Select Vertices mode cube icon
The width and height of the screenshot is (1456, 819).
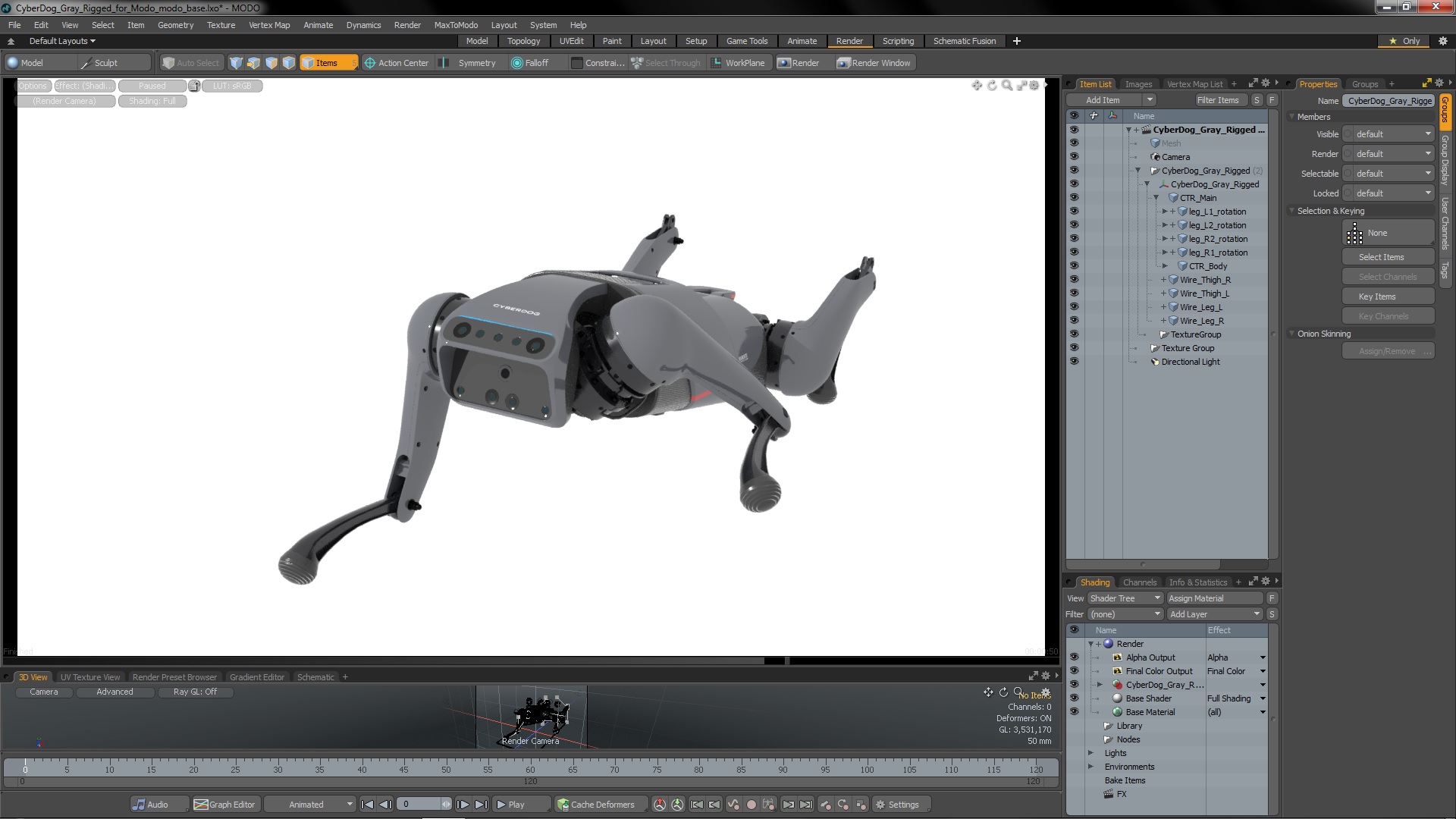236,63
